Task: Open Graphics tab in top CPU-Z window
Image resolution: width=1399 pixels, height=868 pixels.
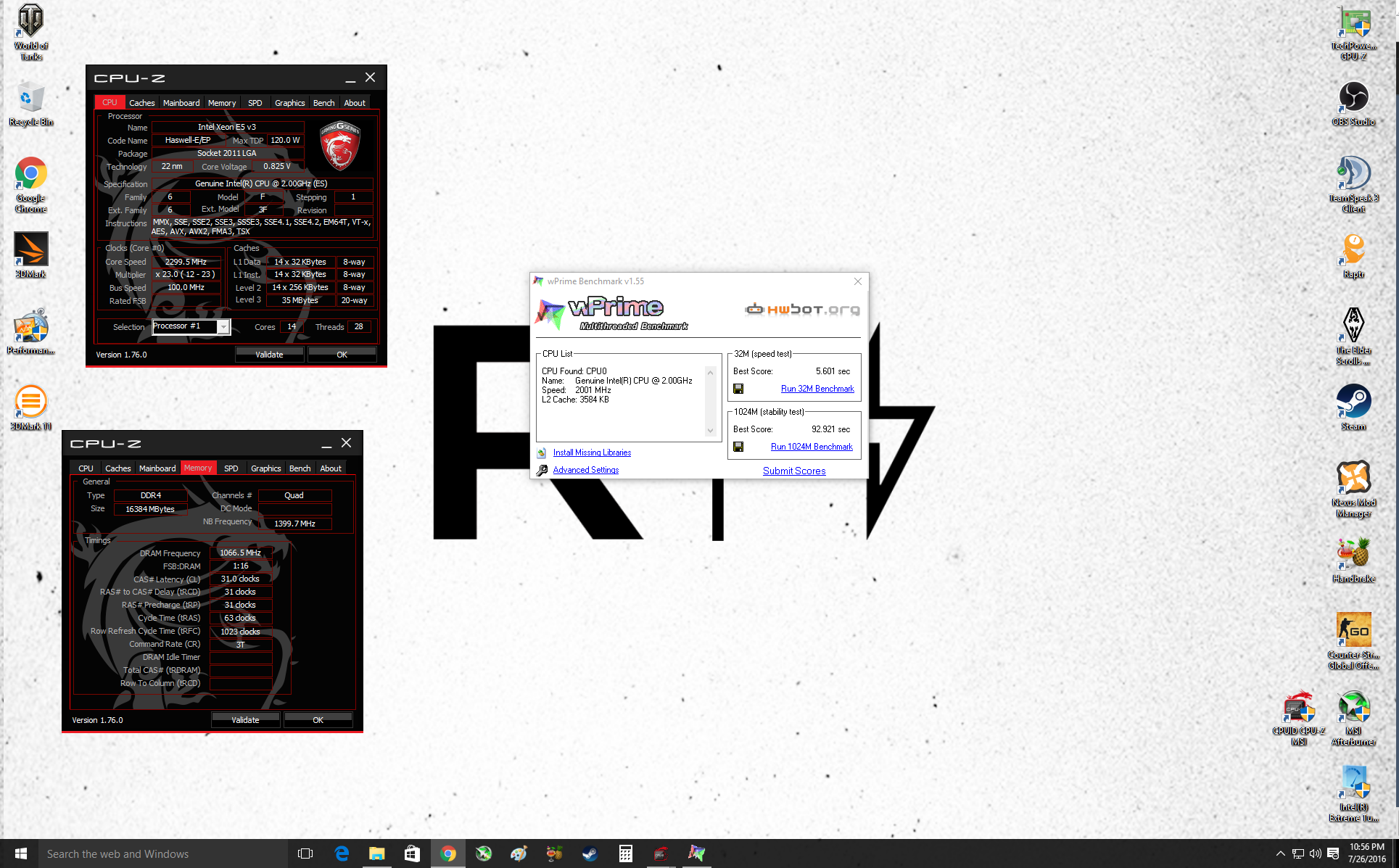Action: click(290, 103)
